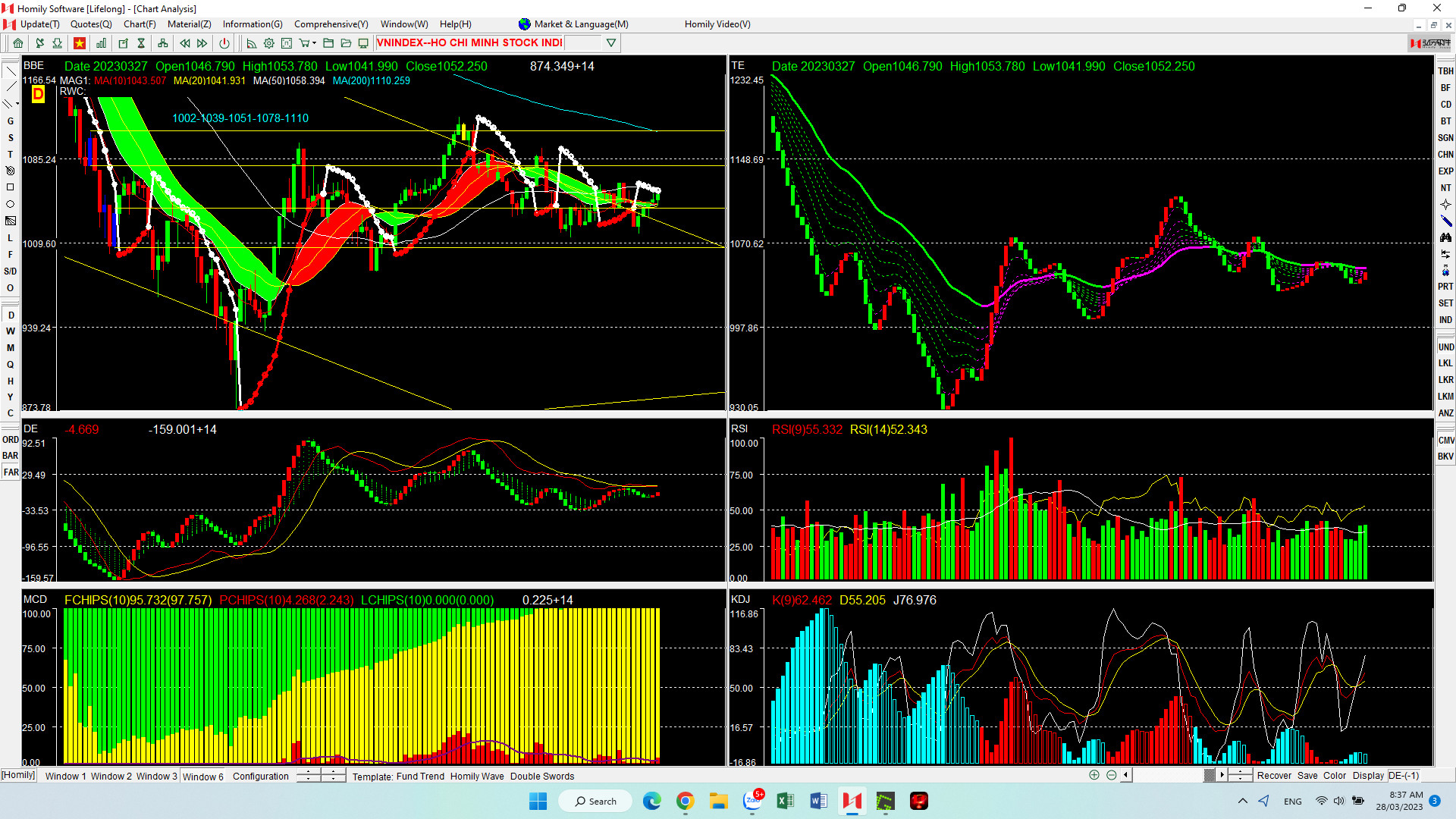This screenshot has height=819, width=1456.
Task: Open the settings gear toolbar icon
Action: [269, 43]
